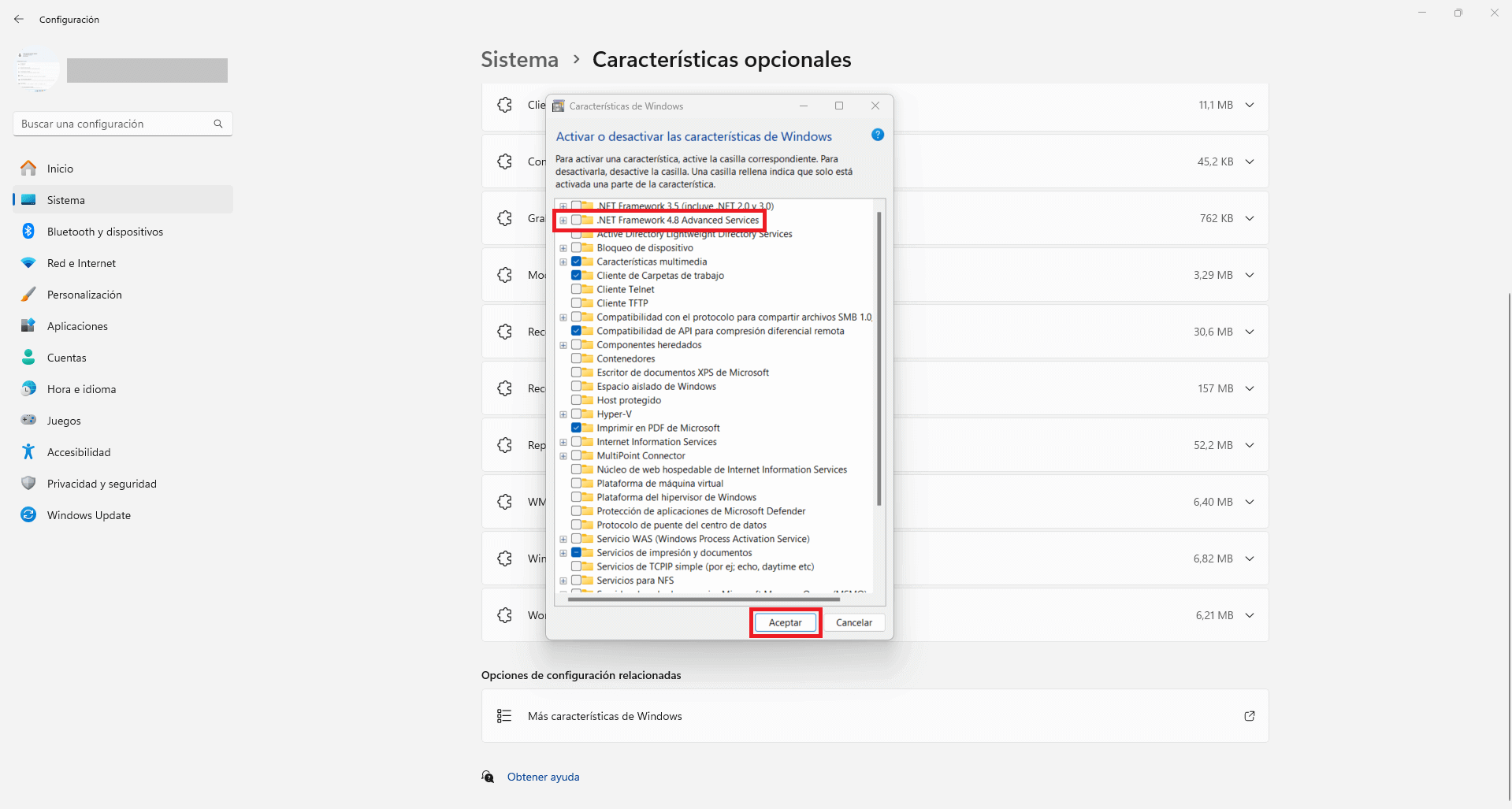Viewport: 1512px width, 809px height.
Task: Expand the 157 MB feature row chevron
Action: (1250, 388)
